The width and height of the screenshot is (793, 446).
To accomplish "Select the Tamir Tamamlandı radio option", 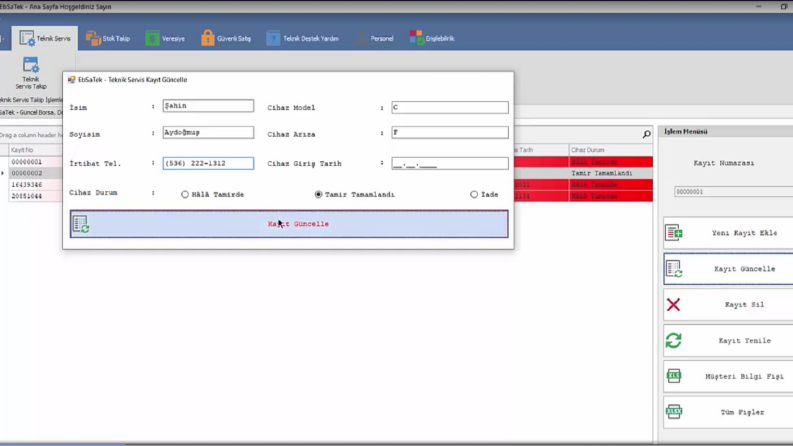I will [318, 194].
